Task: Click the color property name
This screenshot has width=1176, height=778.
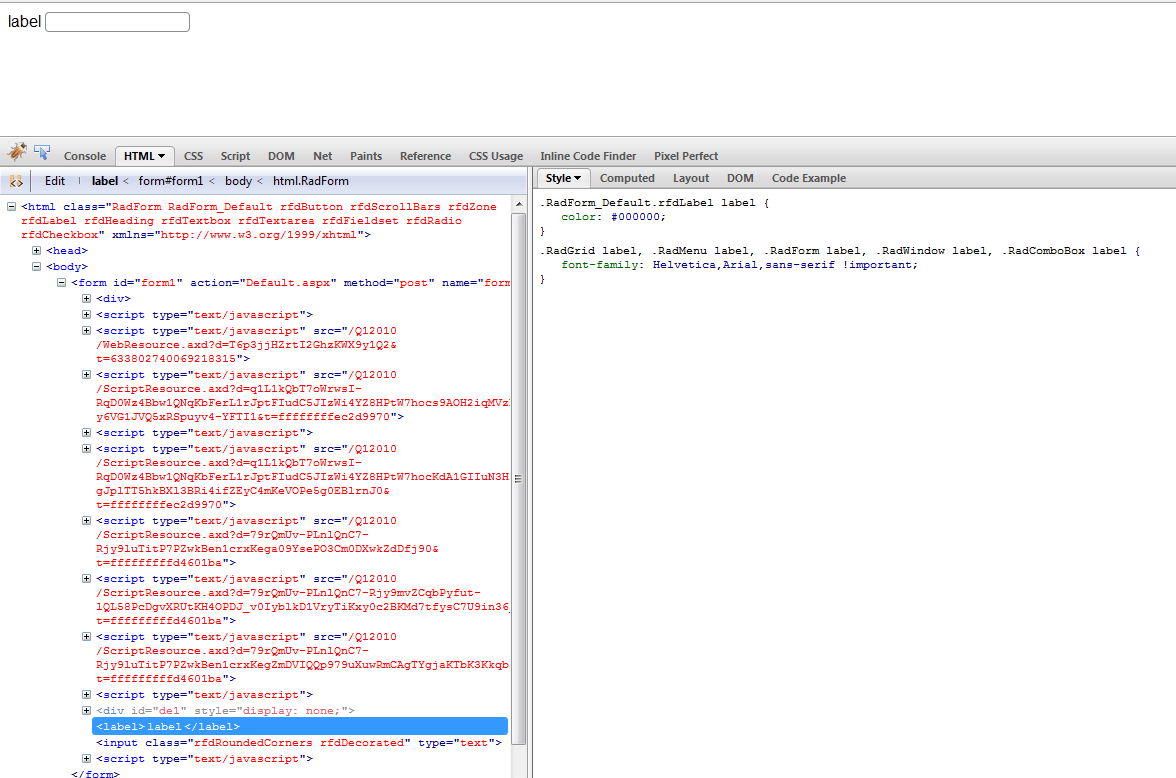Action: 579,217
